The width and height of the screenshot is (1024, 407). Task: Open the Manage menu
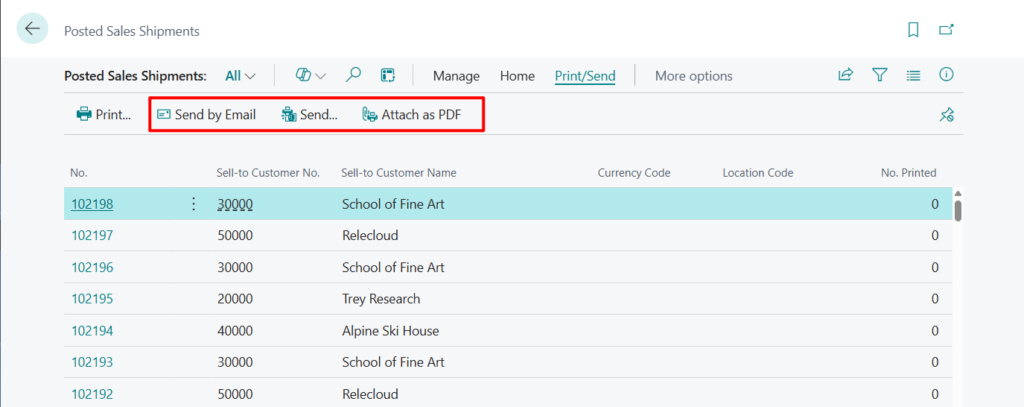pos(456,76)
